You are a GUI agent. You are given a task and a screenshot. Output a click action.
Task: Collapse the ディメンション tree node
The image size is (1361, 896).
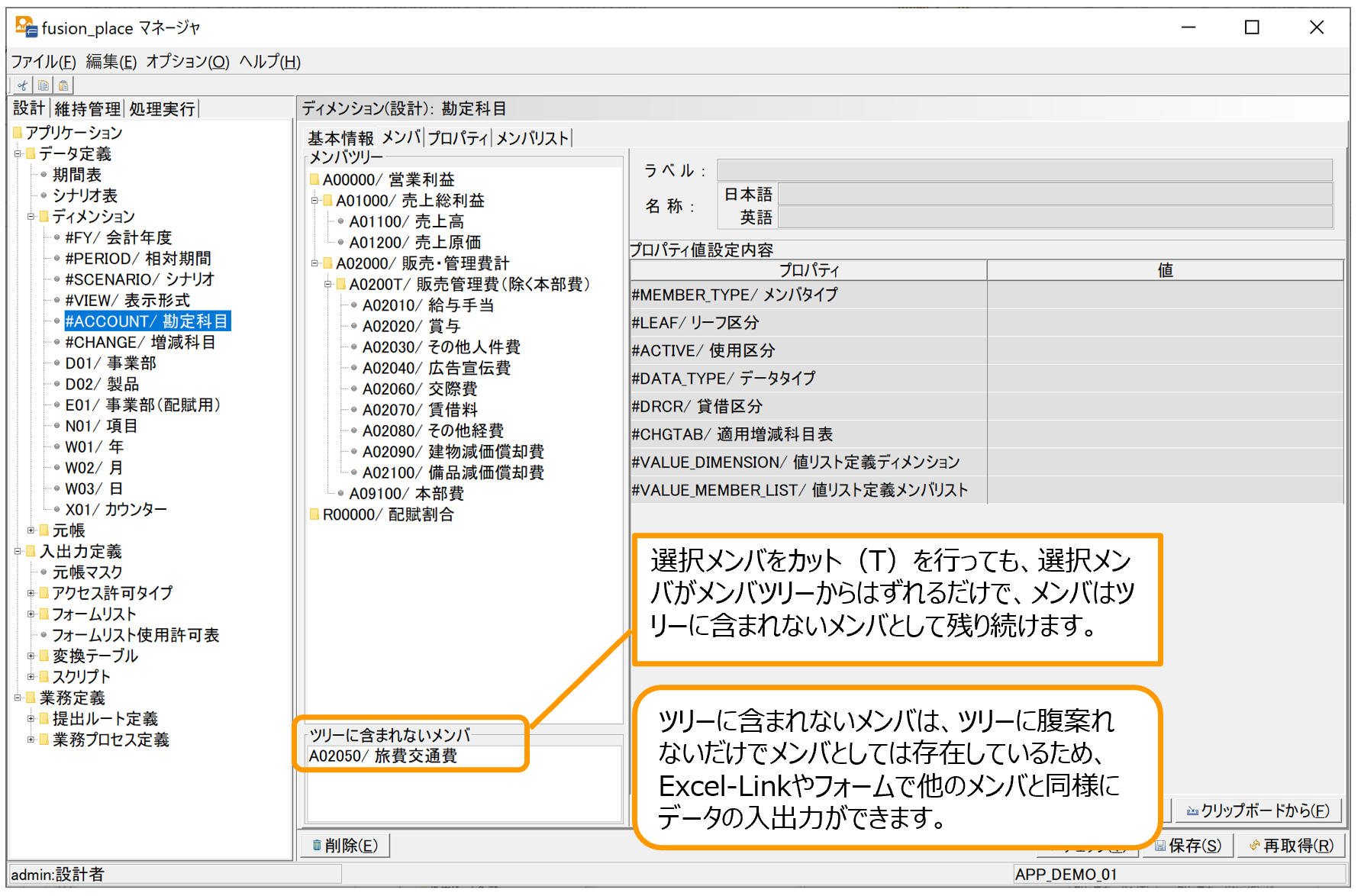pyautogui.click(x=31, y=217)
